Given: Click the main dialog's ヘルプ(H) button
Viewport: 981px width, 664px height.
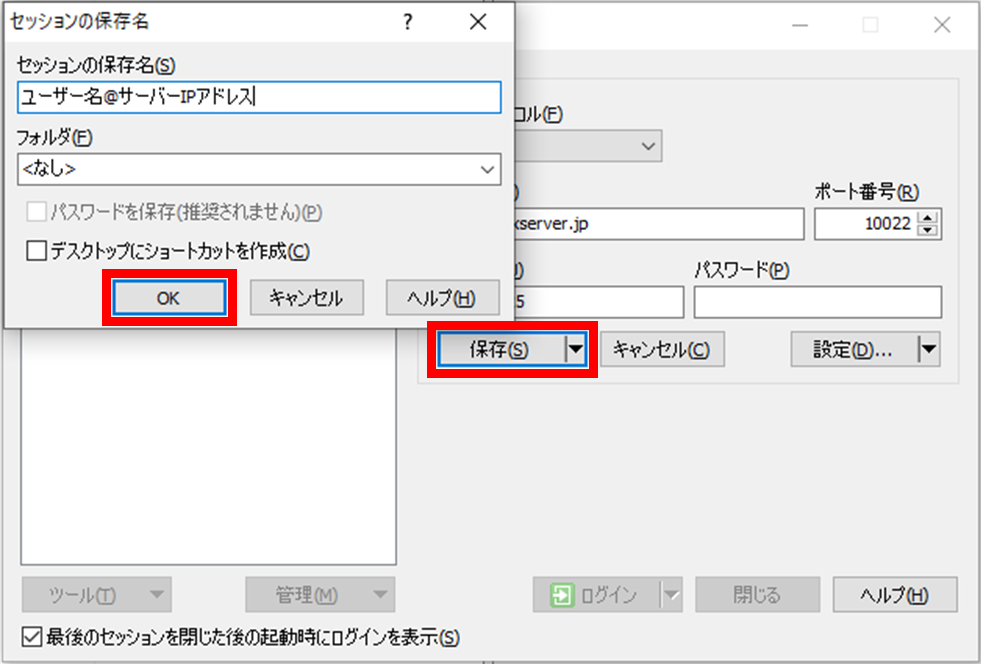Looking at the screenshot, I should click(x=894, y=595).
